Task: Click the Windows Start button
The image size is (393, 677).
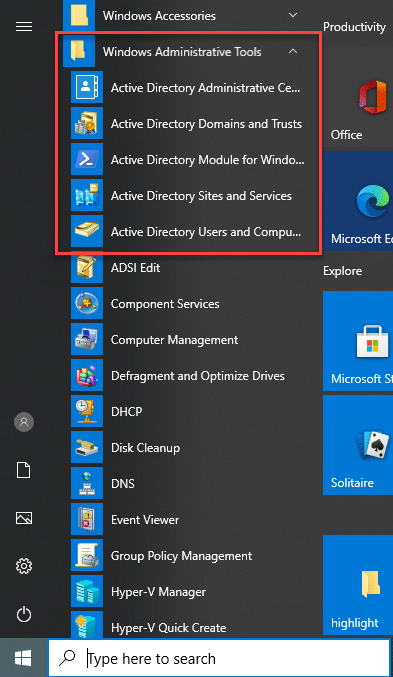Action: coord(23,658)
